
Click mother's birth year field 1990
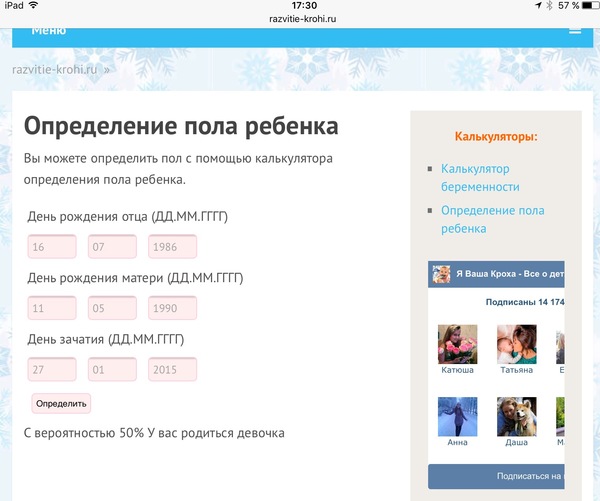pyautogui.click(x=173, y=308)
